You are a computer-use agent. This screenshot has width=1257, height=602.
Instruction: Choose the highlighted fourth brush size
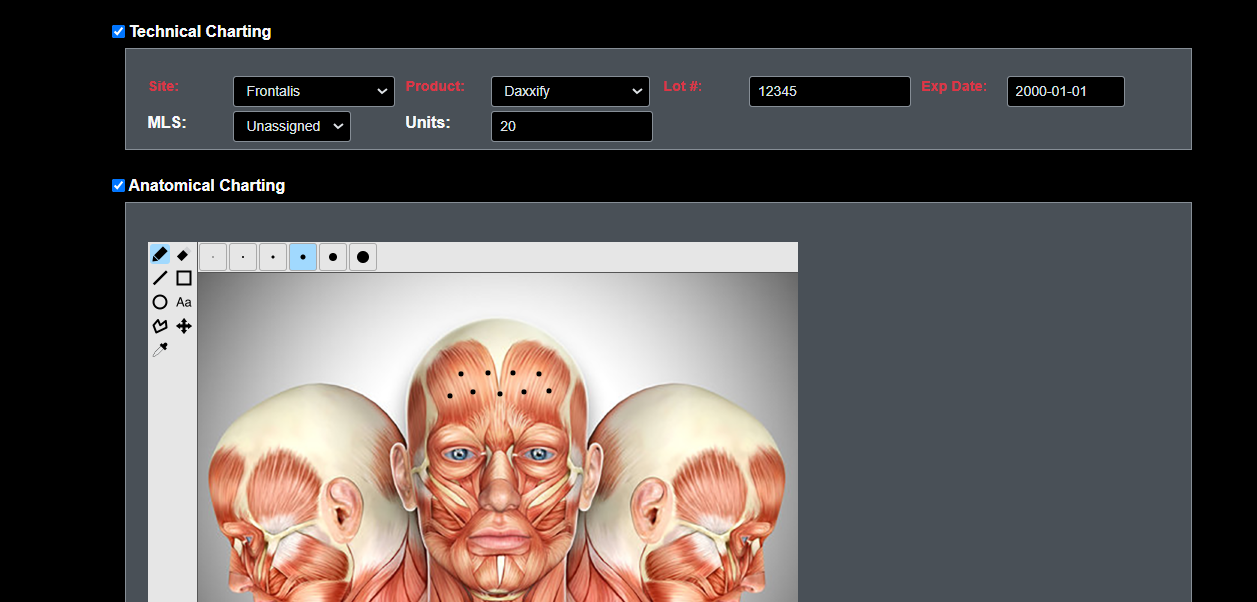tap(303, 257)
